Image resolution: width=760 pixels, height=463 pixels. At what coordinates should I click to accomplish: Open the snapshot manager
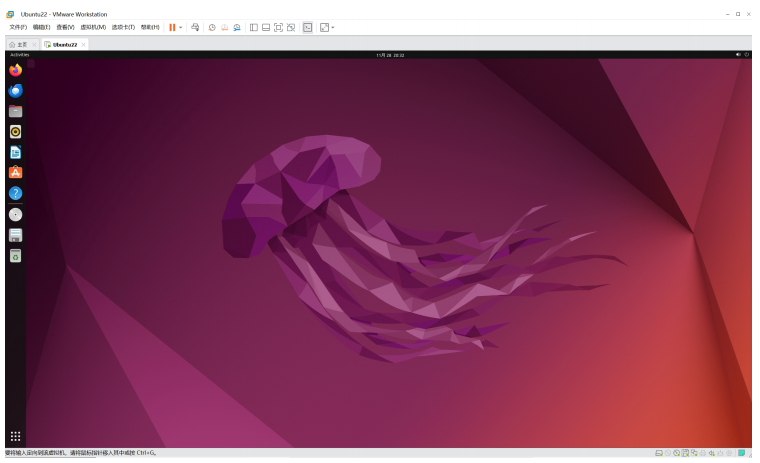237,28
